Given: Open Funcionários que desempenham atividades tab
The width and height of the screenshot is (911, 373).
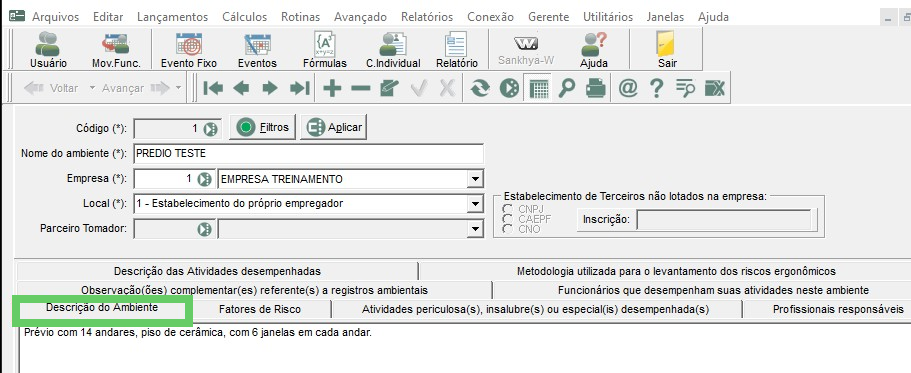Looking at the screenshot, I should 713,290.
